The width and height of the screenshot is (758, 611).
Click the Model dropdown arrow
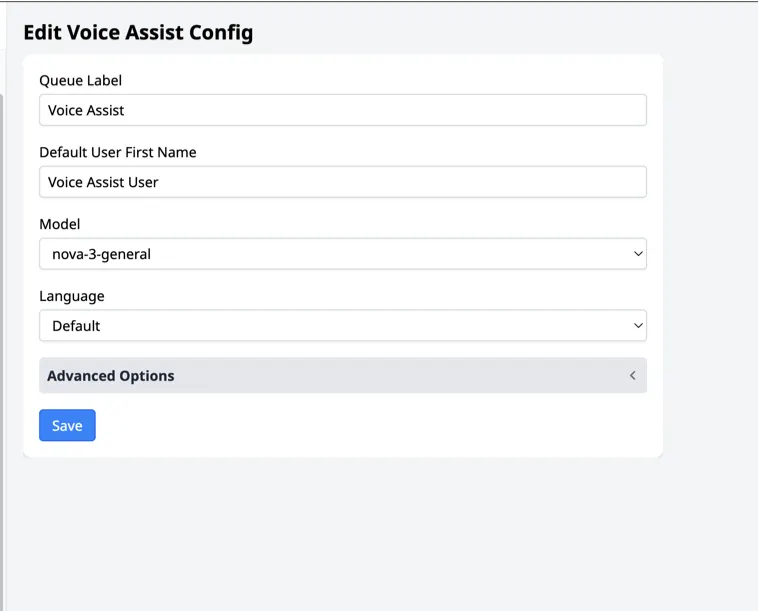(x=638, y=254)
